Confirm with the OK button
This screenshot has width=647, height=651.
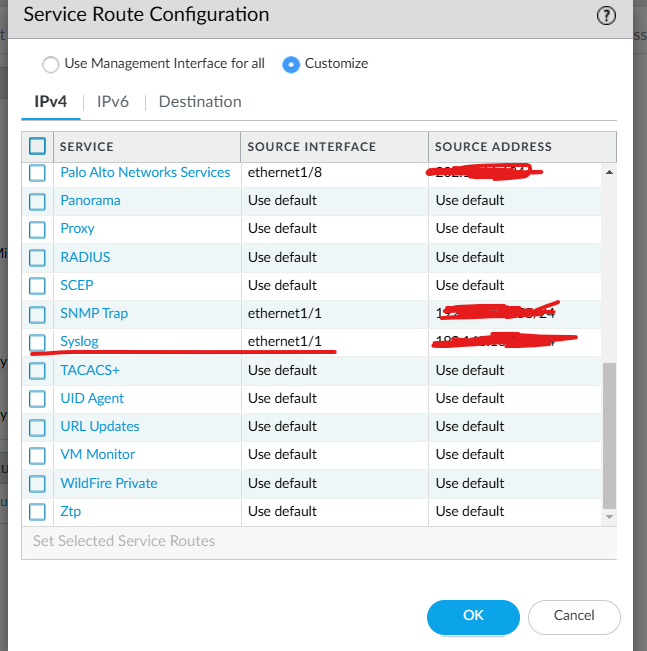(473, 617)
